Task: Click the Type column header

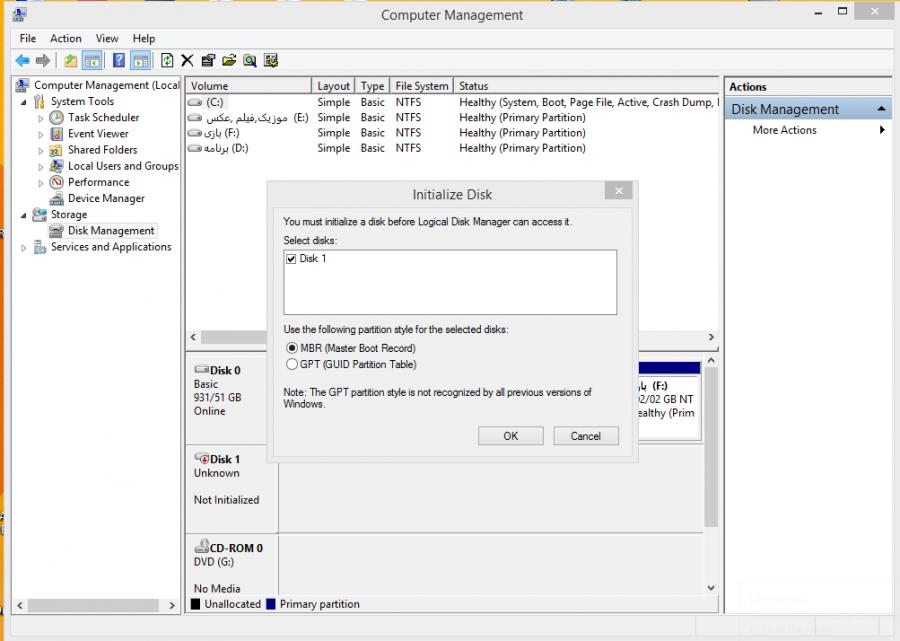Action: [x=373, y=86]
